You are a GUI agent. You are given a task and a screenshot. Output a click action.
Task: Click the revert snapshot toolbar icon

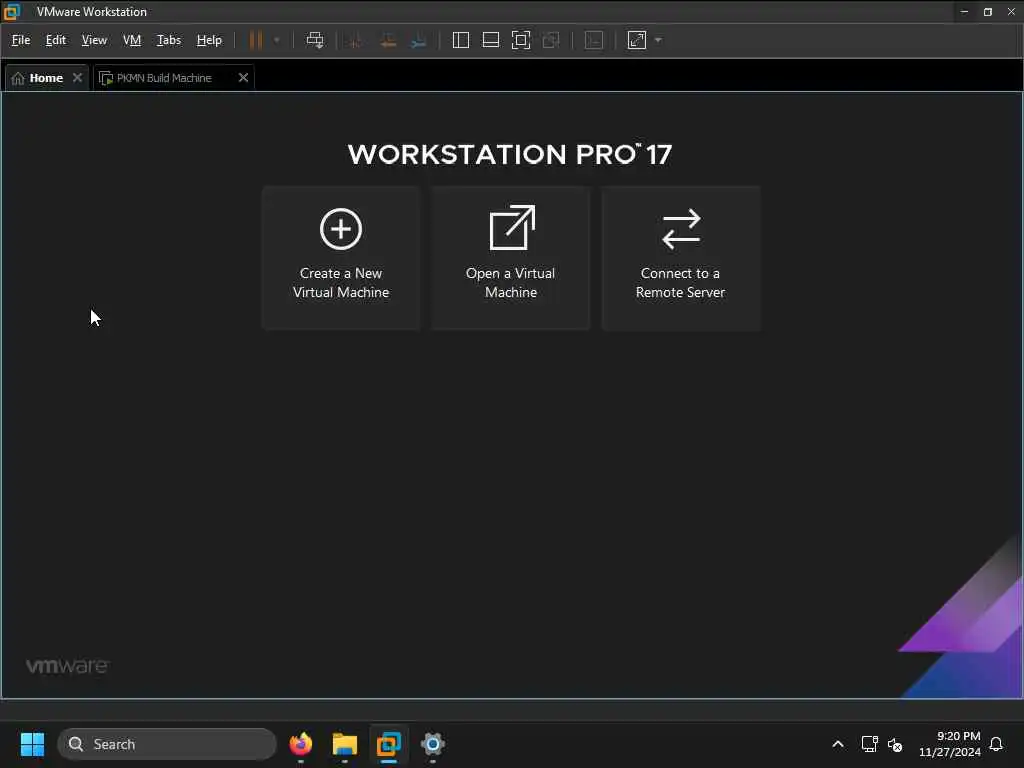tap(388, 40)
